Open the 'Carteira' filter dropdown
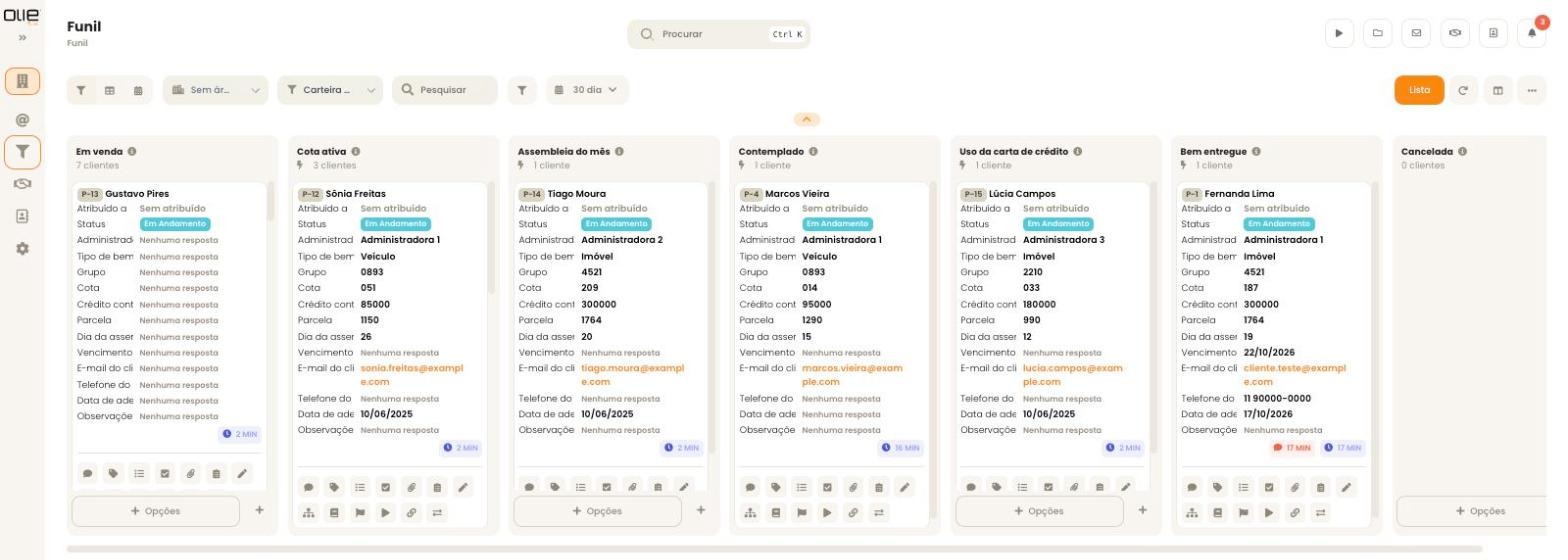1568x560 pixels. [x=330, y=90]
